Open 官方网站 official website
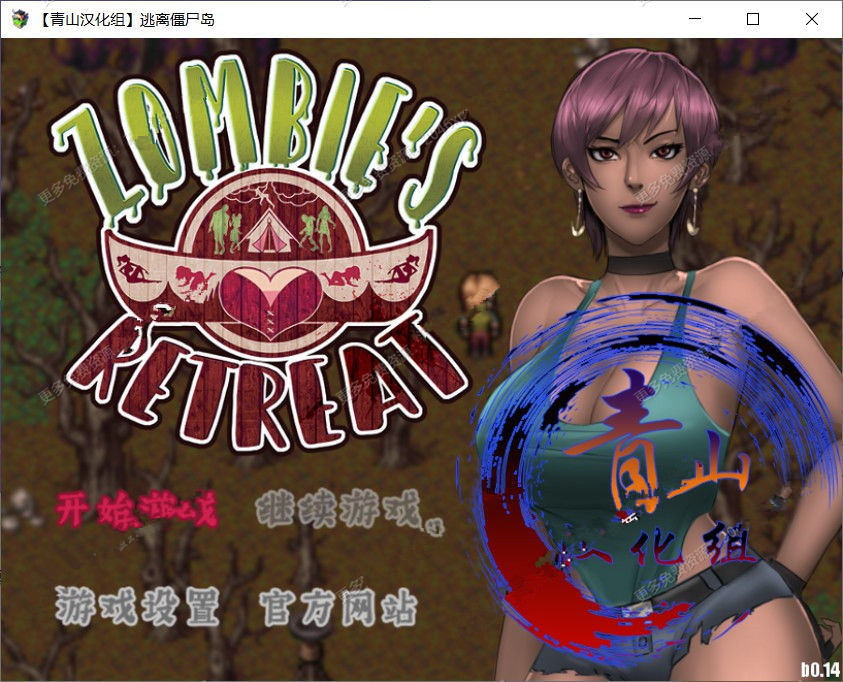Image resolution: width=843 pixels, height=682 pixels. tap(338, 608)
